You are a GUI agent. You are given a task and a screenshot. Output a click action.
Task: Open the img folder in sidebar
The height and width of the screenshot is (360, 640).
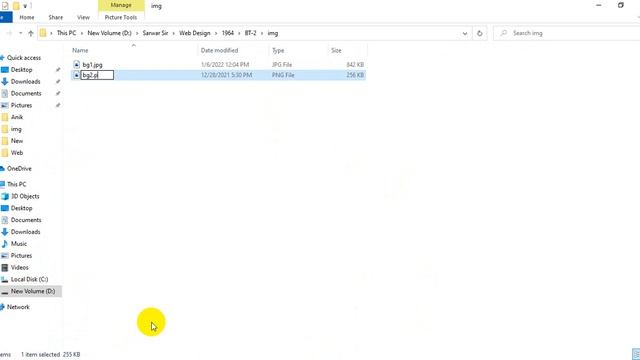[x=16, y=129]
